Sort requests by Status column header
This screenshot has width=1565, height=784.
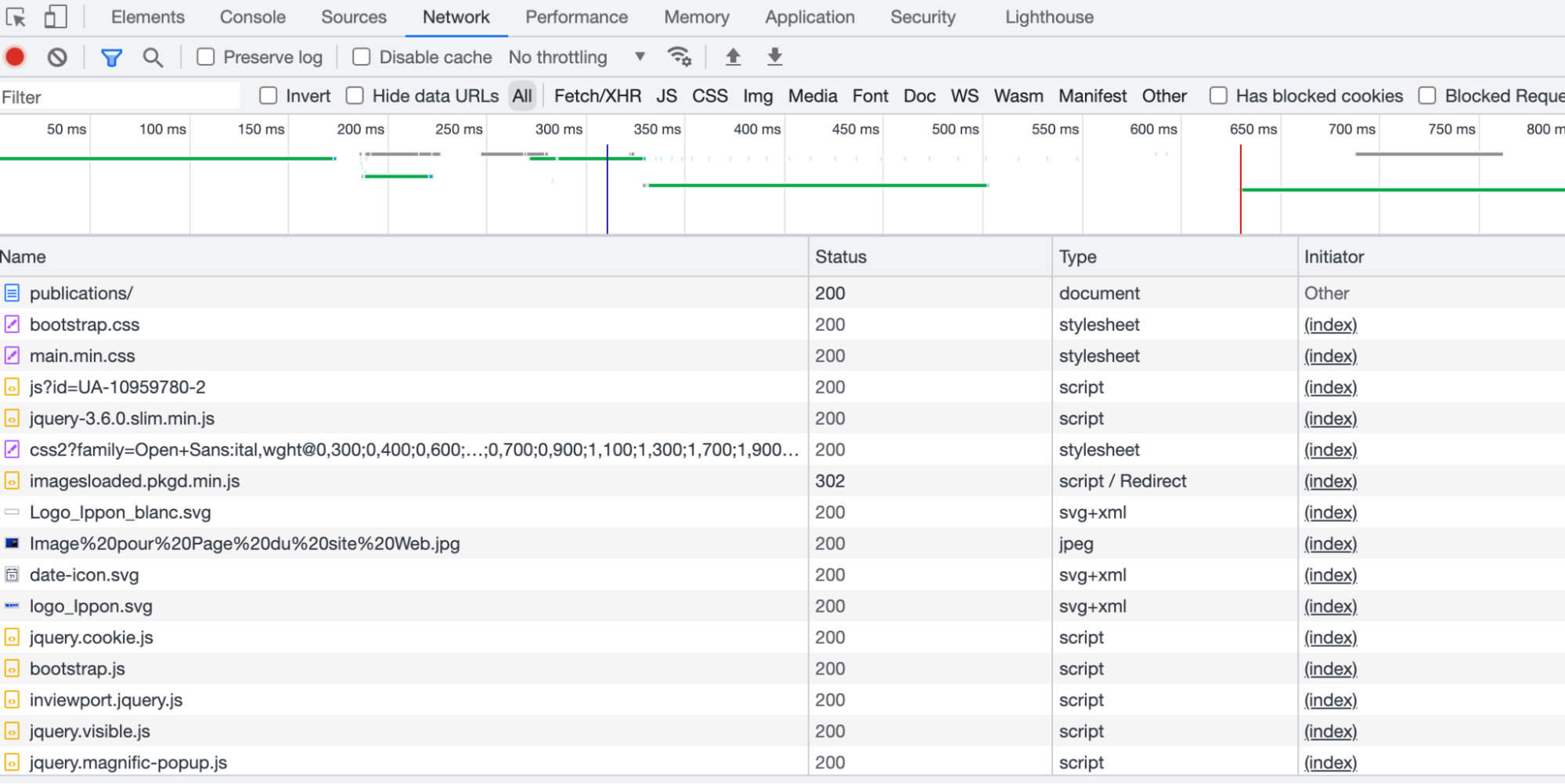(x=841, y=257)
